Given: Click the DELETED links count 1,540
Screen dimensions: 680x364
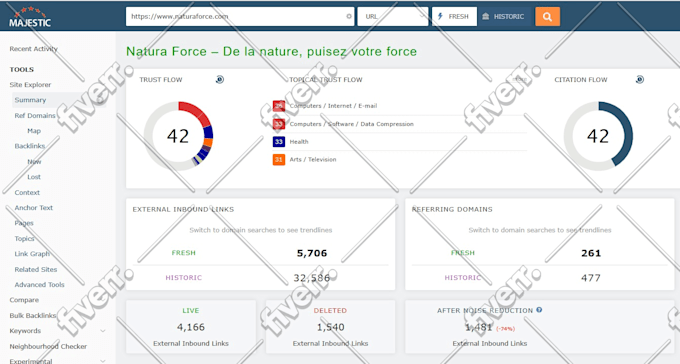Looking at the screenshot, I should click(x=330, y=327).
